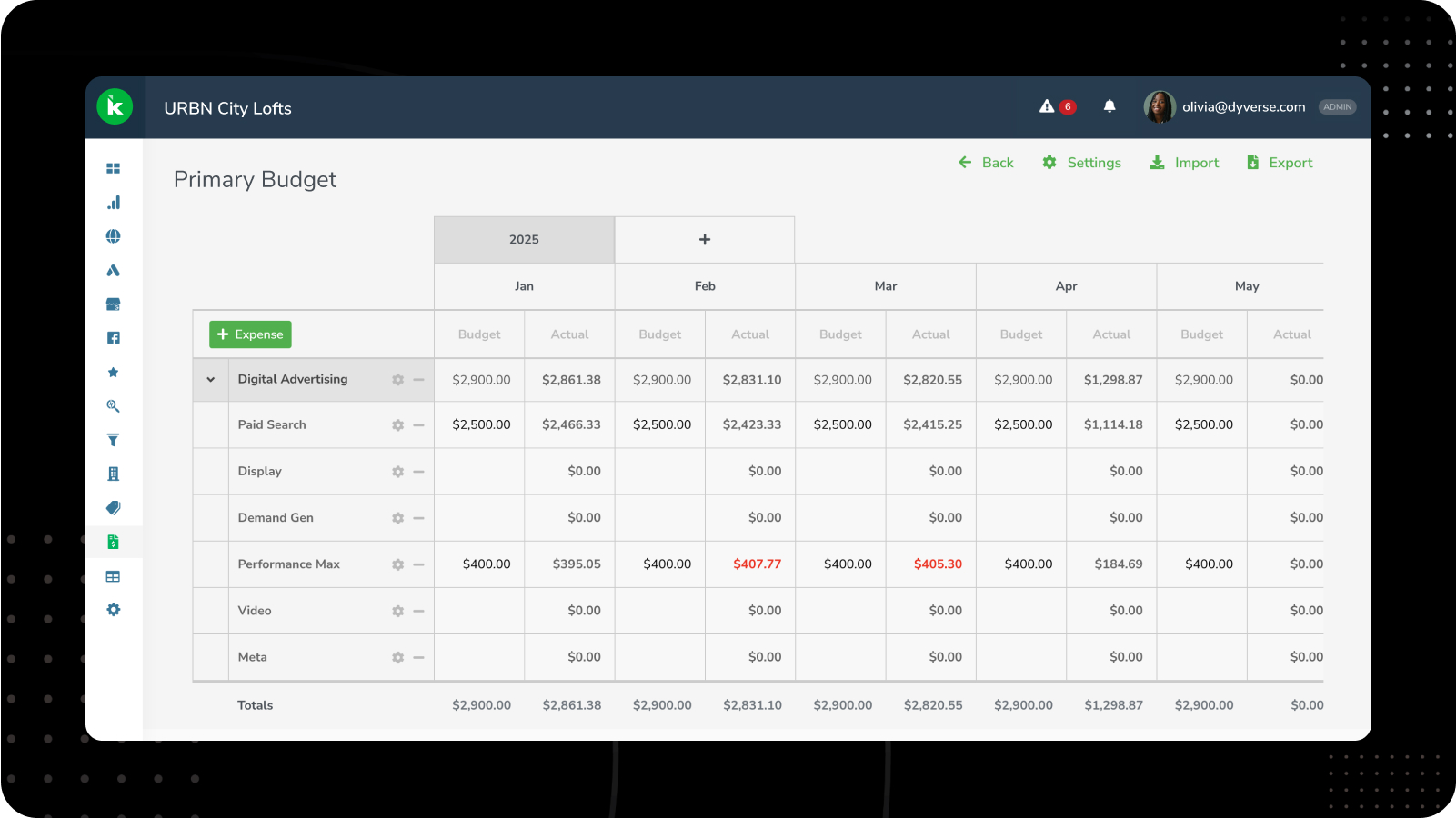
Task: Click the globe icon in the sidebar
Action: coord(113,235)
